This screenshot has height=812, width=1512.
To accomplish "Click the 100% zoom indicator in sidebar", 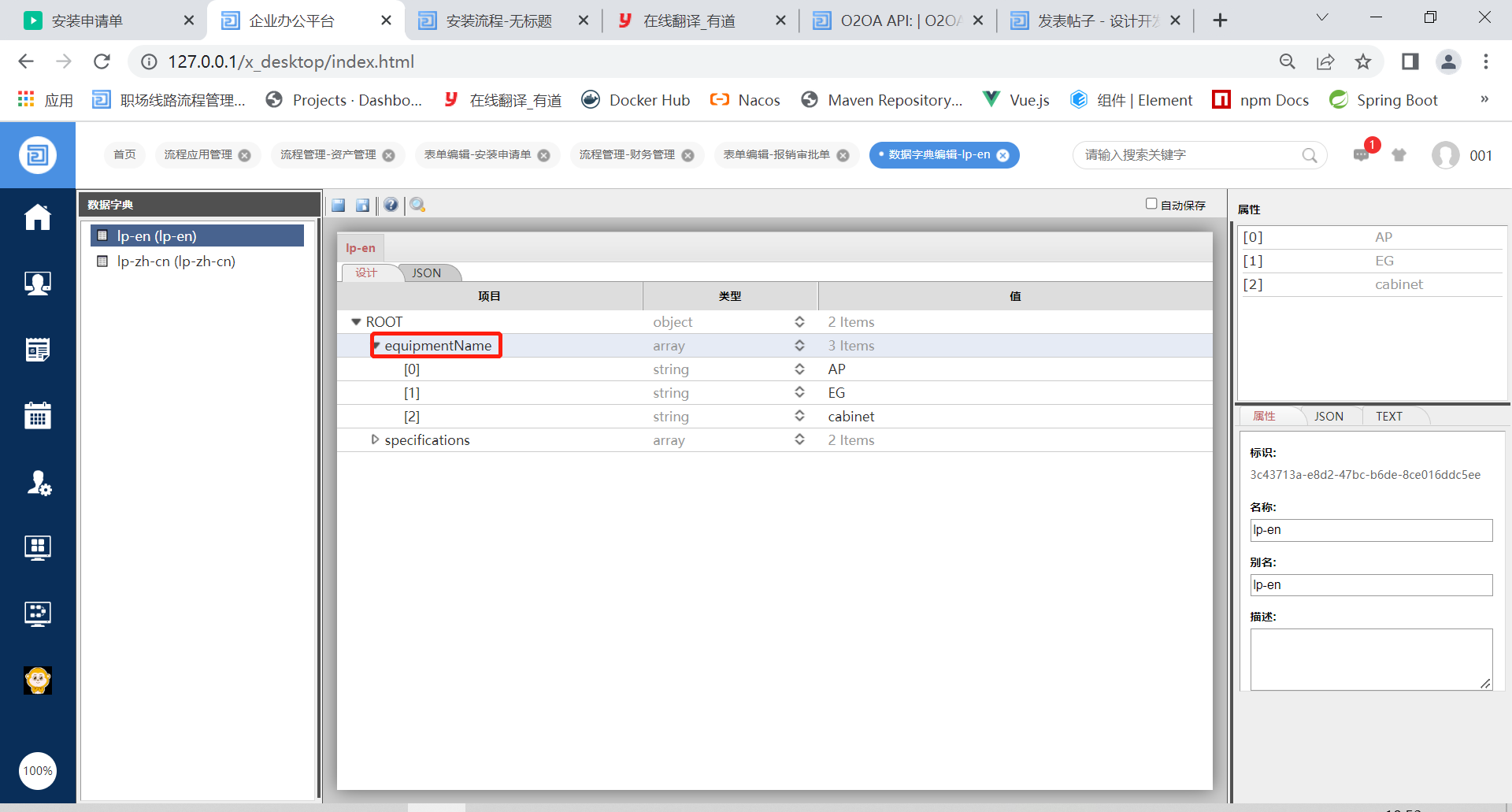I will [x=38, y=770].
